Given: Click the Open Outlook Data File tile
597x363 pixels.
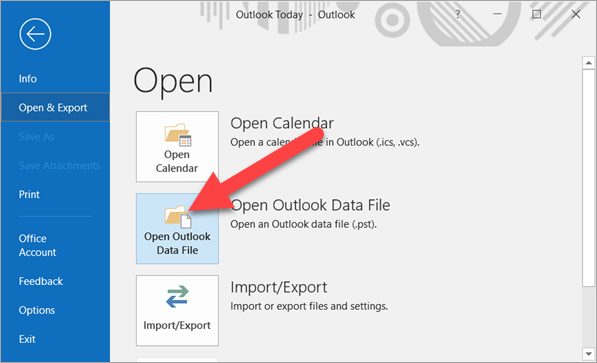Looking at the screenshot, I should tap(177, 229).
